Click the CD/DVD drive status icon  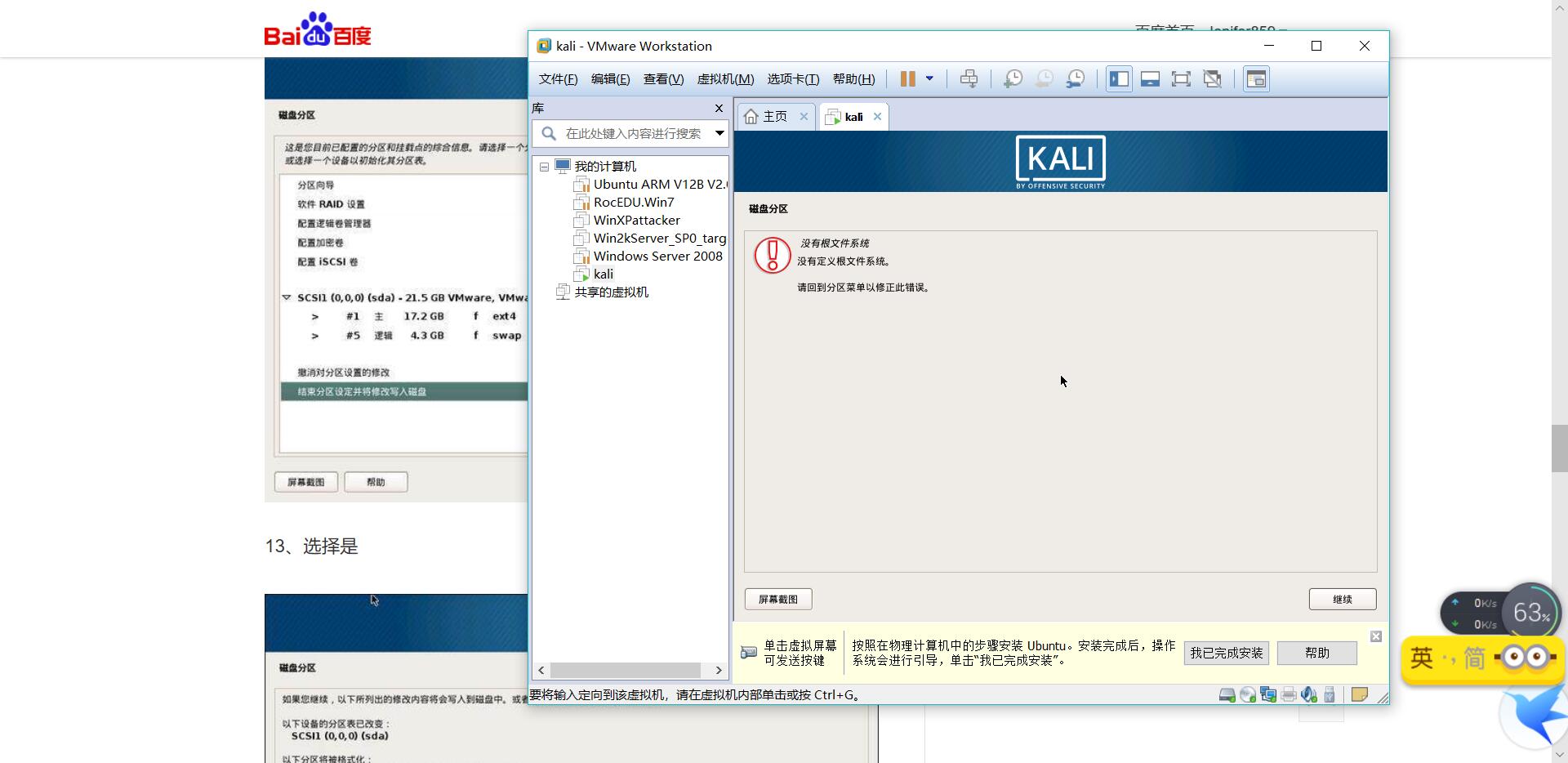pos(1248,695)
